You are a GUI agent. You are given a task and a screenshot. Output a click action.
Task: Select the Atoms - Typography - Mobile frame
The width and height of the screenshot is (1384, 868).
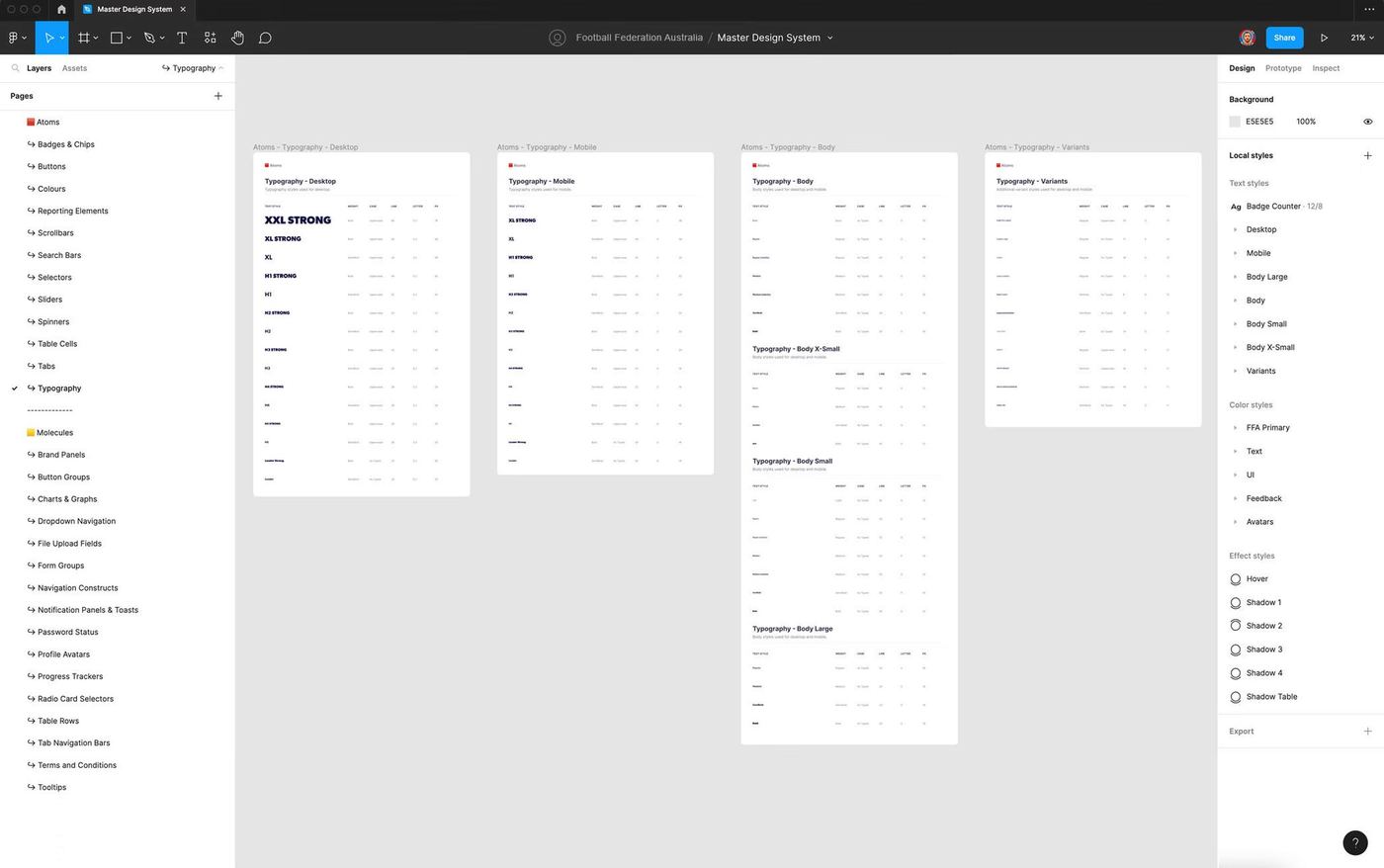pos(547,147)
